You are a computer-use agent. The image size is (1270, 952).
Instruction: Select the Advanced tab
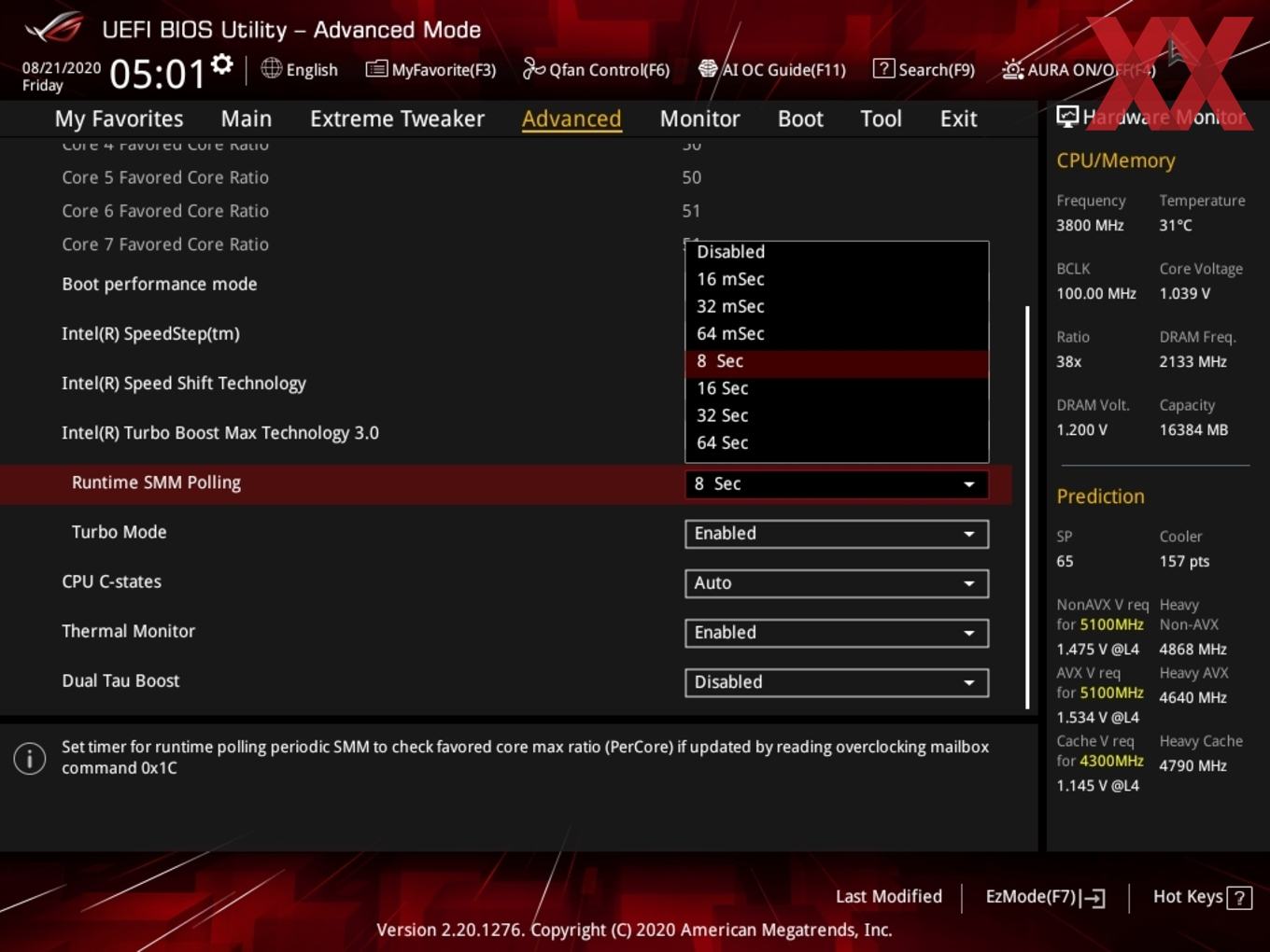pos(571,119)
